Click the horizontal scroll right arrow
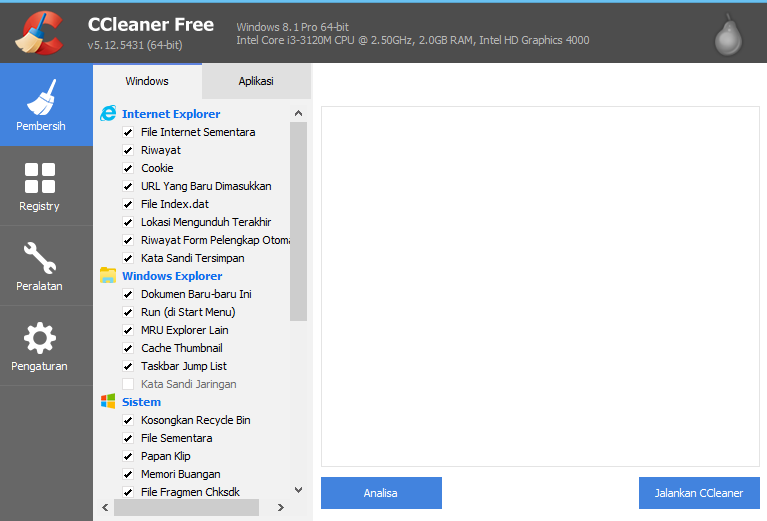 (x=280, y=508)
